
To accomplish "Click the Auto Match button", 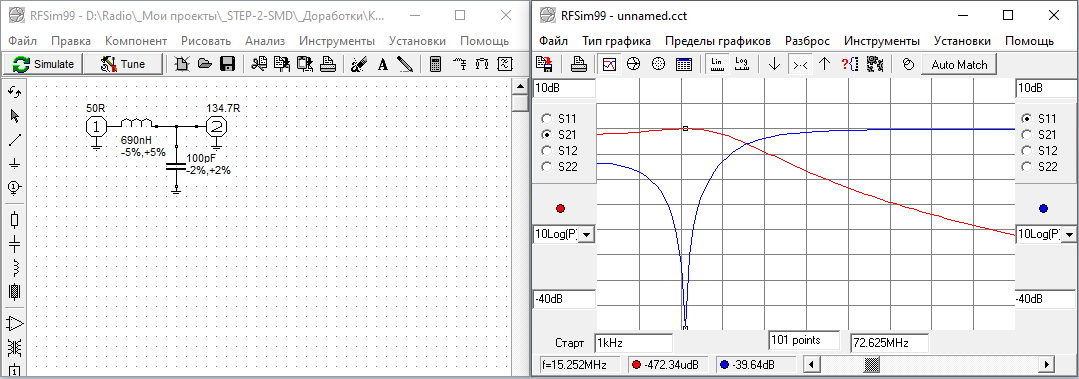I will pyautogui.click(x=959, y=65).
